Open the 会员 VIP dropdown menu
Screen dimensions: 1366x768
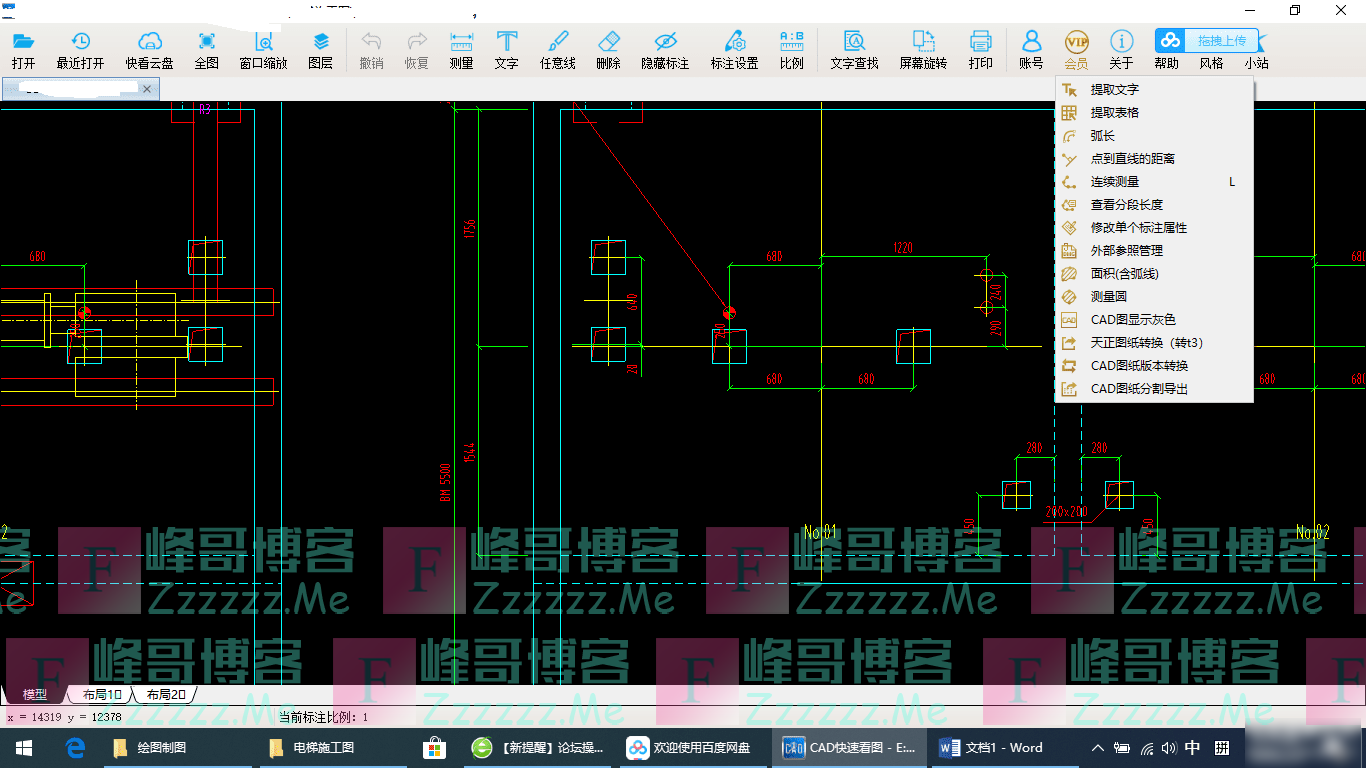click(x=1076, y=49)
